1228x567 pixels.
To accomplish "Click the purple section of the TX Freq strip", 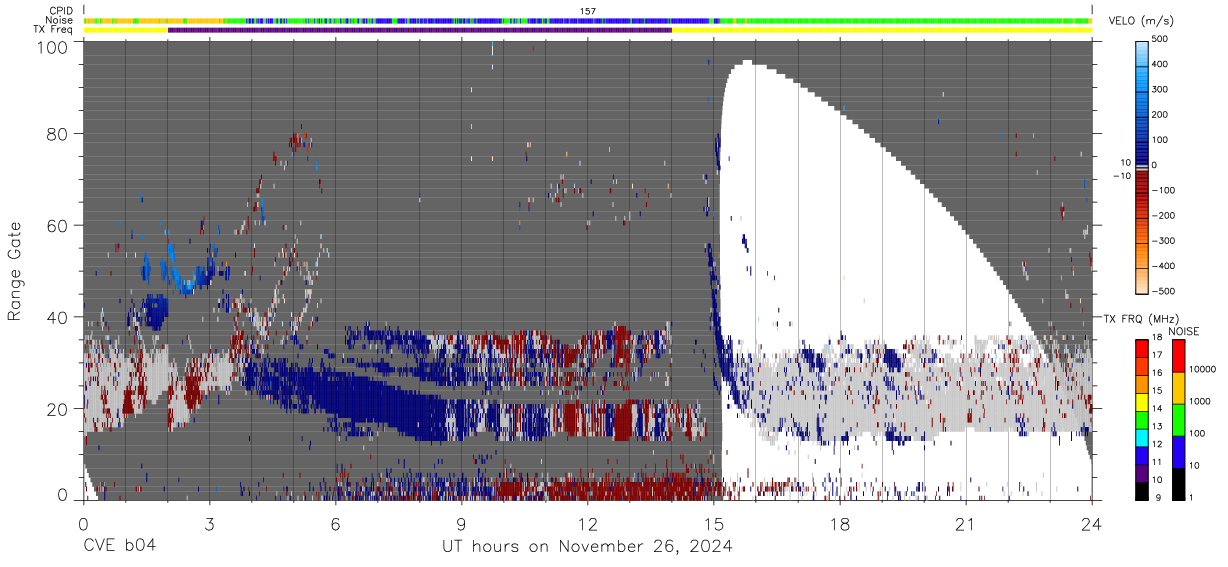I will coord(420,30).
